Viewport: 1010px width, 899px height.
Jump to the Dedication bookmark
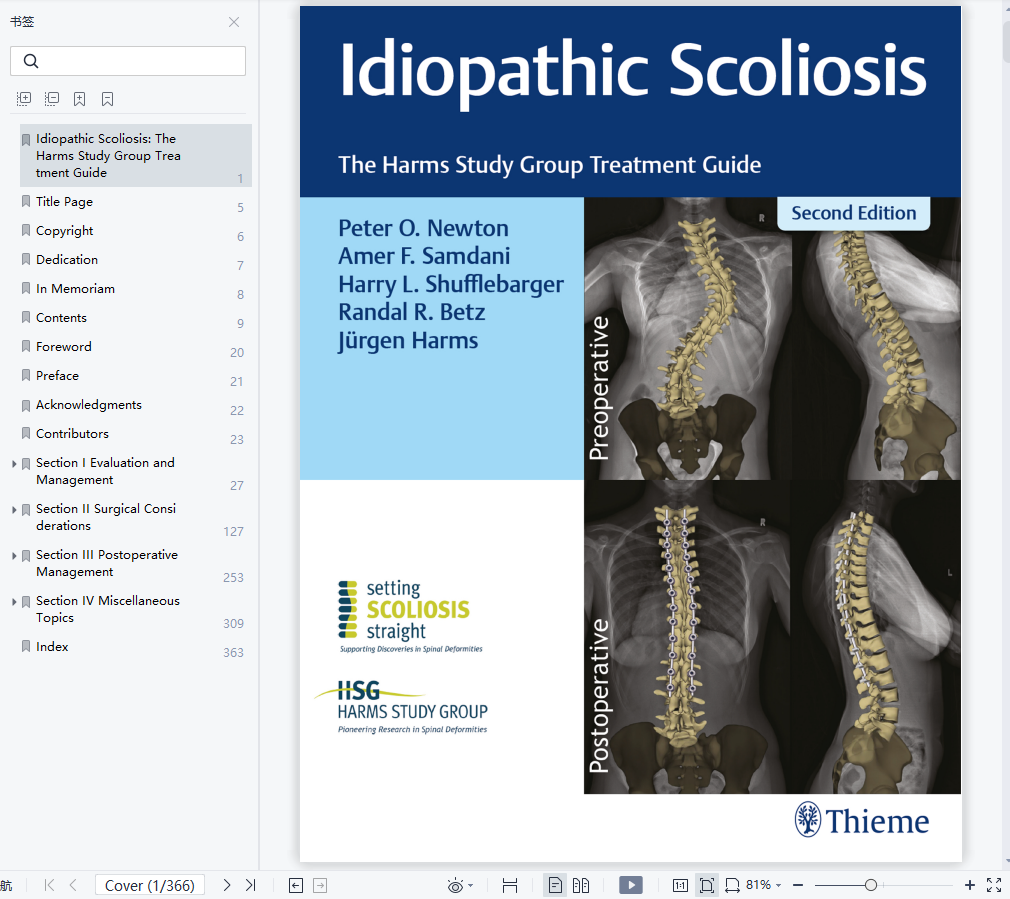coord(67,260)
